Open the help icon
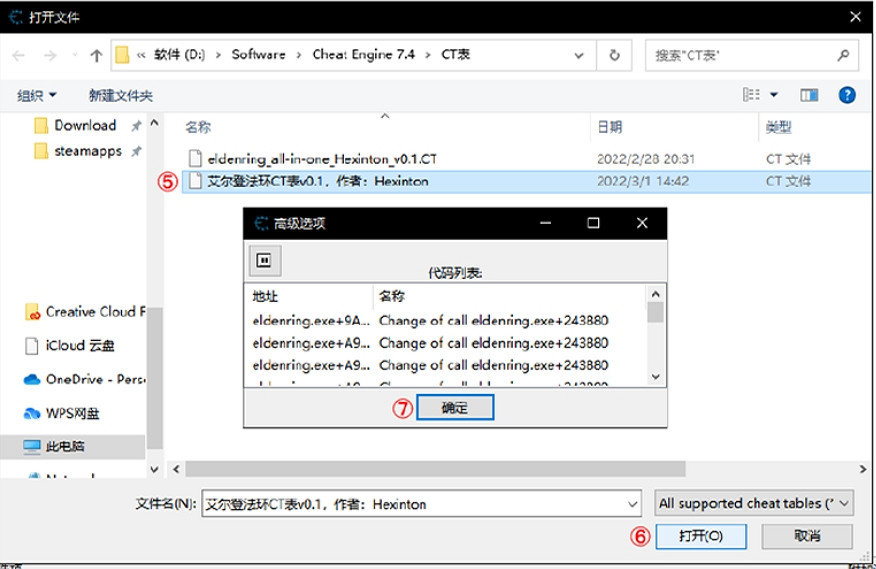This screenshot has height=569, width=876. [x=846, y=95]
